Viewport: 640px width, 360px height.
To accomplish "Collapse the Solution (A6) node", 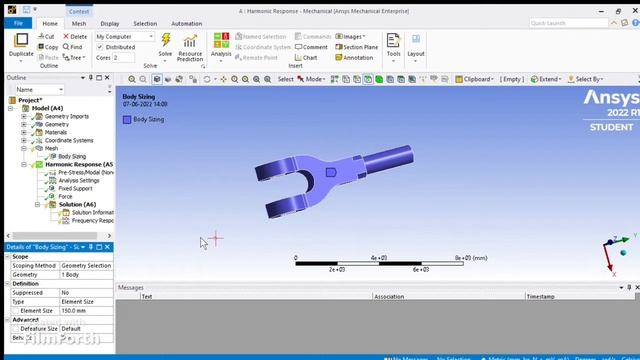I will click(x=37, y=204).
